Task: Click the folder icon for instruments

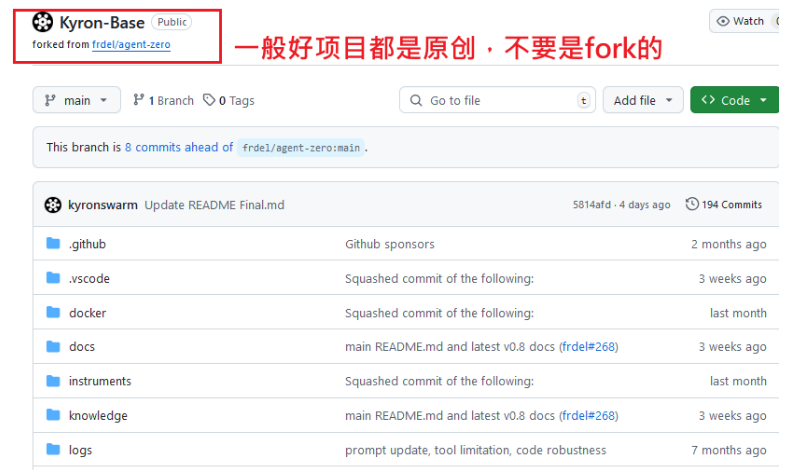Action: 53,380
